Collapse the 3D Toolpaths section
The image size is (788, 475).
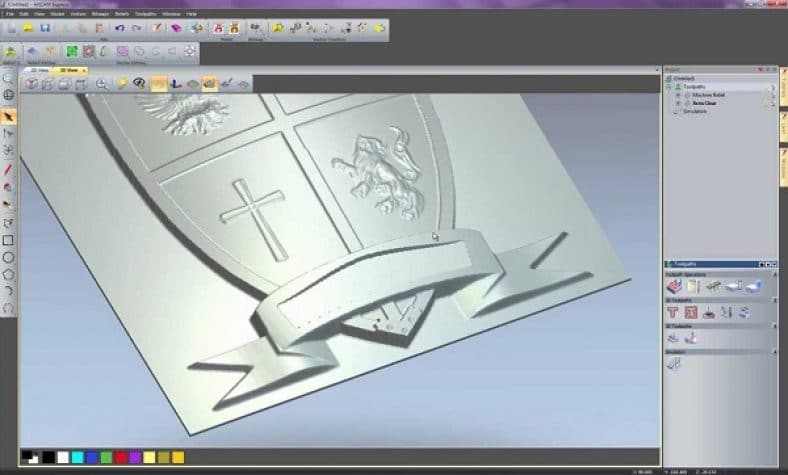pyautogui.click(x=774, y=326)
